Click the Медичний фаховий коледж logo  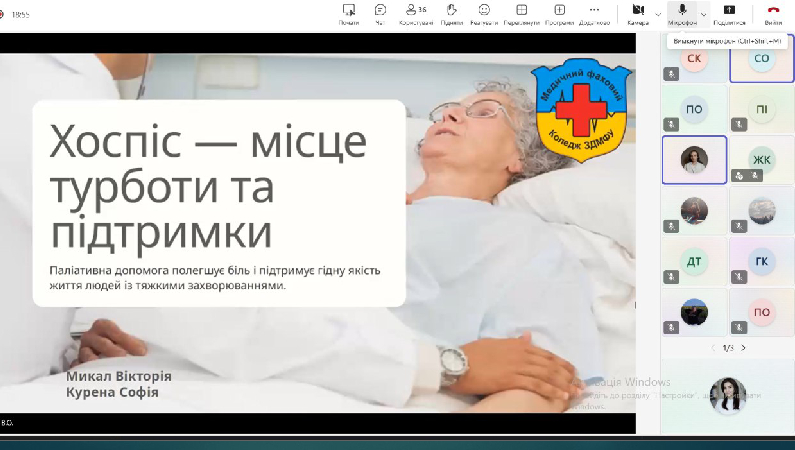tap(581, 109)
